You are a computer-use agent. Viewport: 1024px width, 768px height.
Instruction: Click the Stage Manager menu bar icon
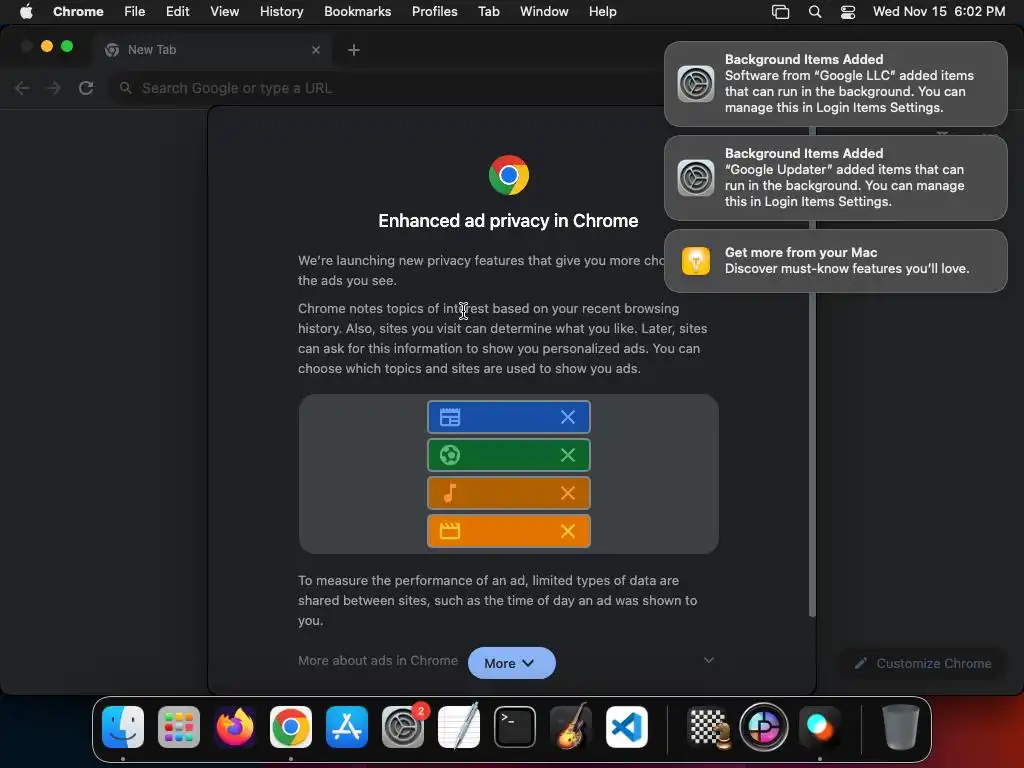coord(780,12)
